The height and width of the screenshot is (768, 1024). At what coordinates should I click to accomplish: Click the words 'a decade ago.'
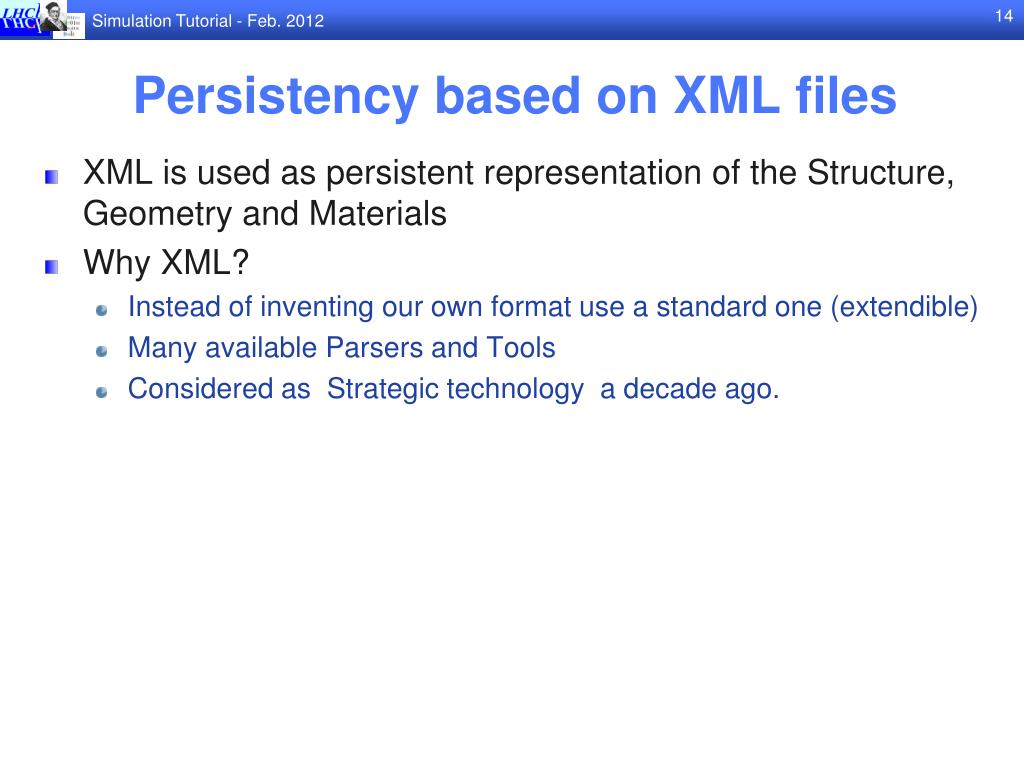click(x=690, y=390)
